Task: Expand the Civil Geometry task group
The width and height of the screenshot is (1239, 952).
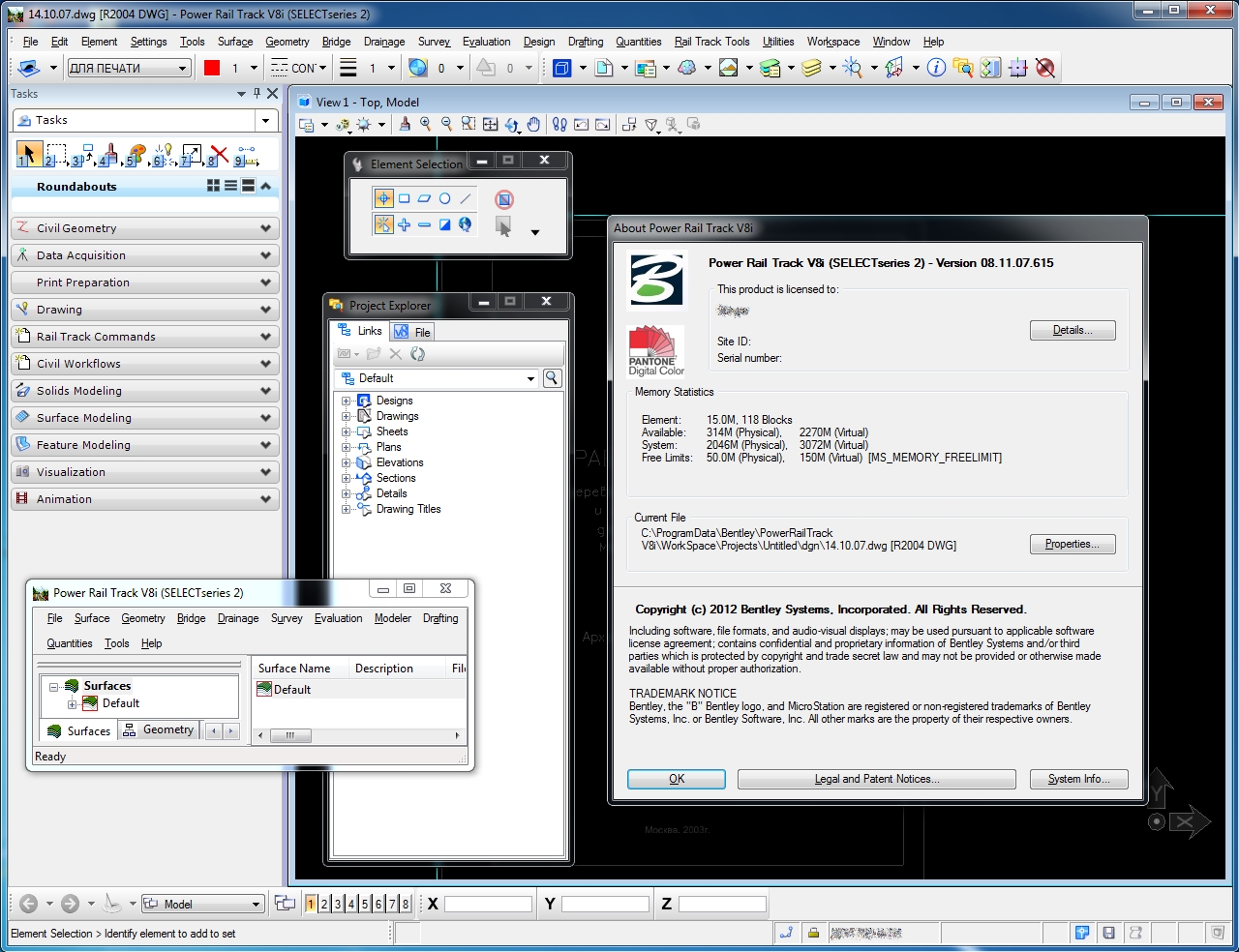Action: tap(145, 228)
